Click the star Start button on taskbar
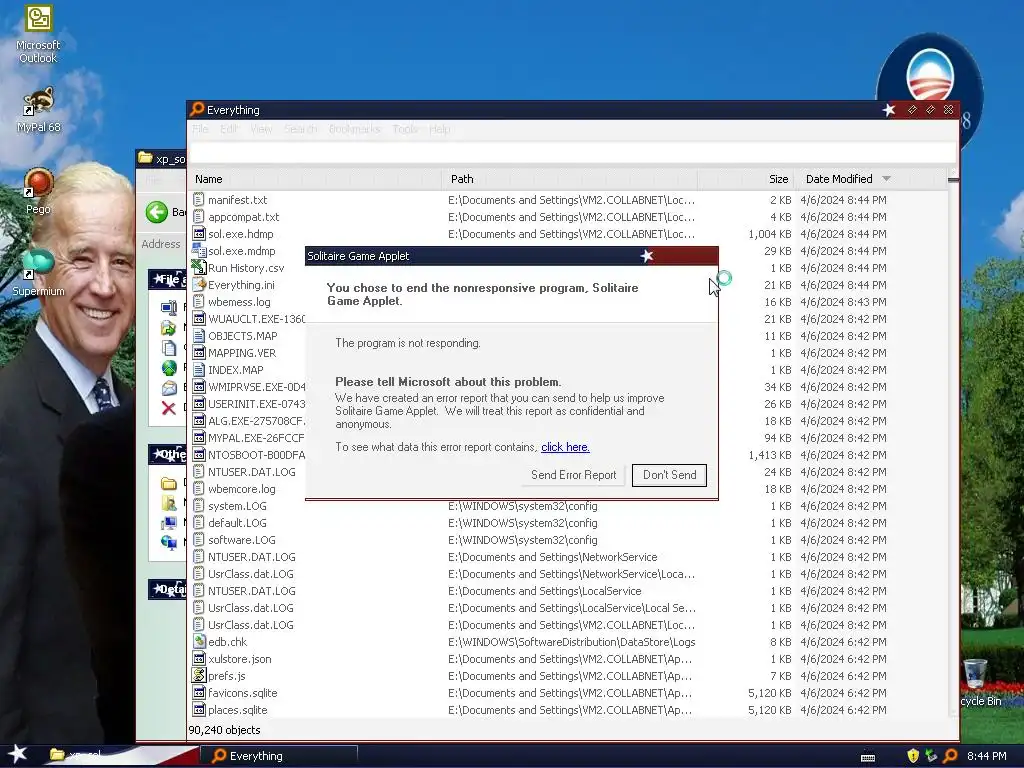This screenshot has width=1024, height=768. 18,754
